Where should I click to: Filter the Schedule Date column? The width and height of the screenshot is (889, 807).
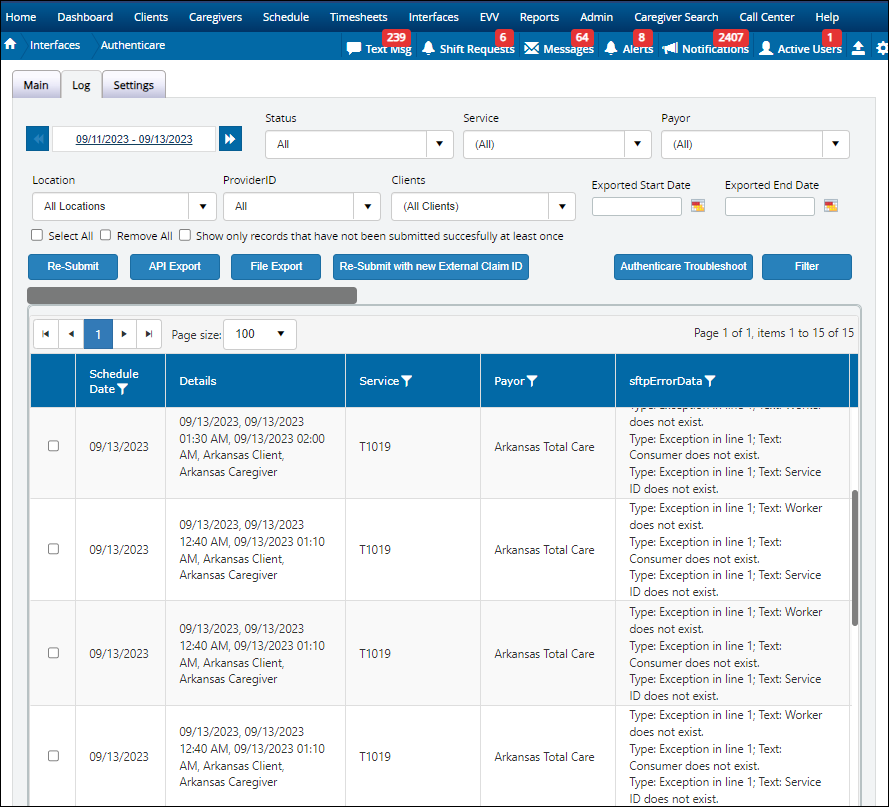tap(122, 389)
